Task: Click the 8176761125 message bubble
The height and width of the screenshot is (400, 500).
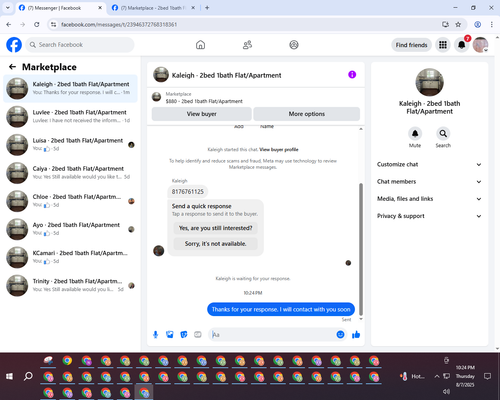Action: click(188, 192)
